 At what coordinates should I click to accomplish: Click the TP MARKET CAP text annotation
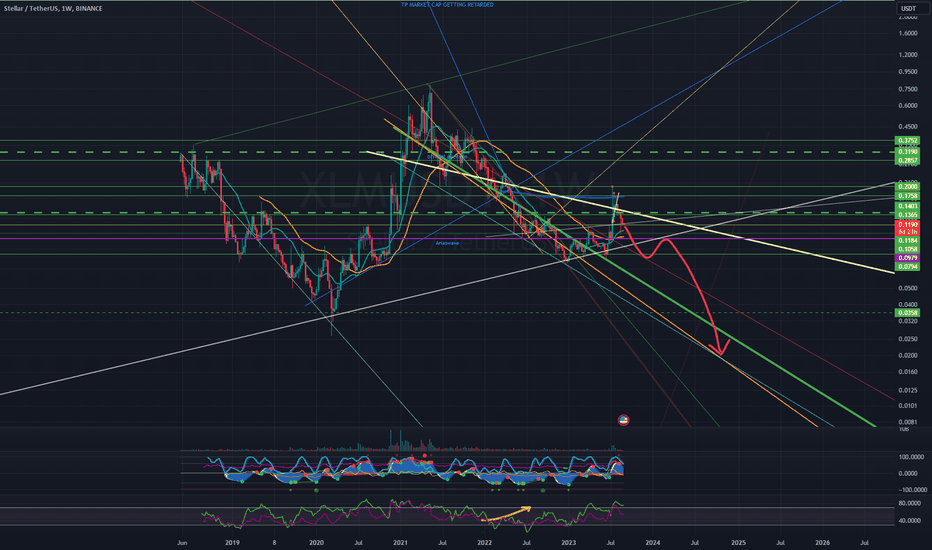pyautogui.click(x=447, y=5)
